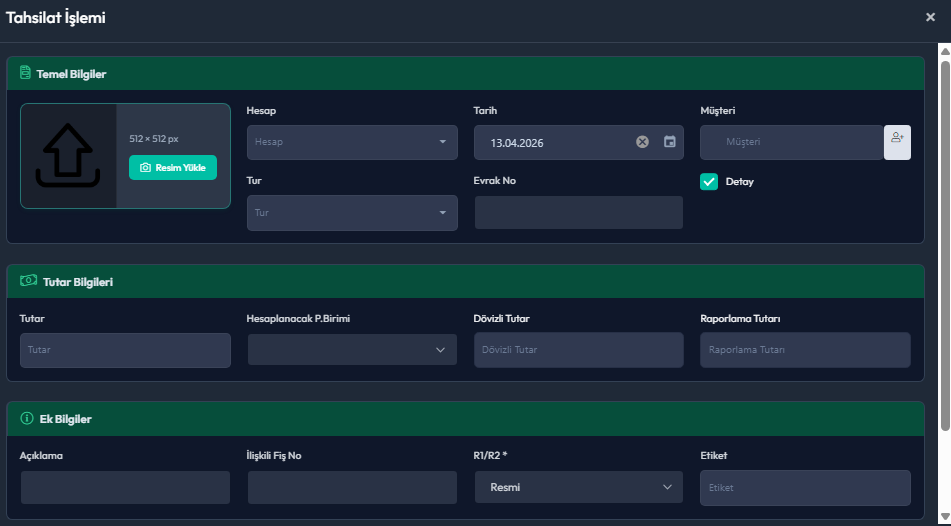Viewport: 951px width, 526px height.
Task: Click into the Tutar amount field
Action: click(125, 350)
